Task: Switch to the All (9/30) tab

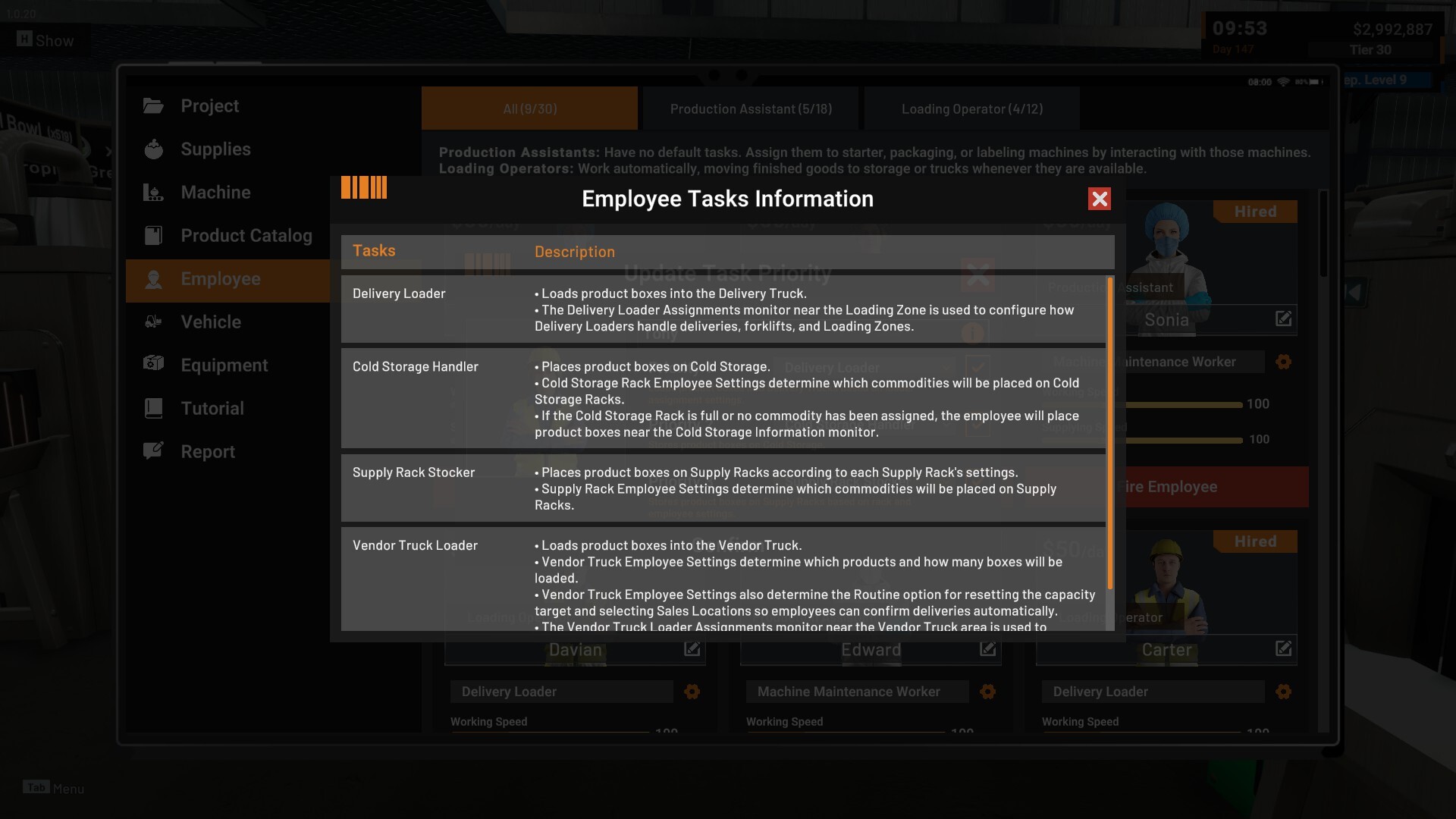Action: [x=529, y=108]
